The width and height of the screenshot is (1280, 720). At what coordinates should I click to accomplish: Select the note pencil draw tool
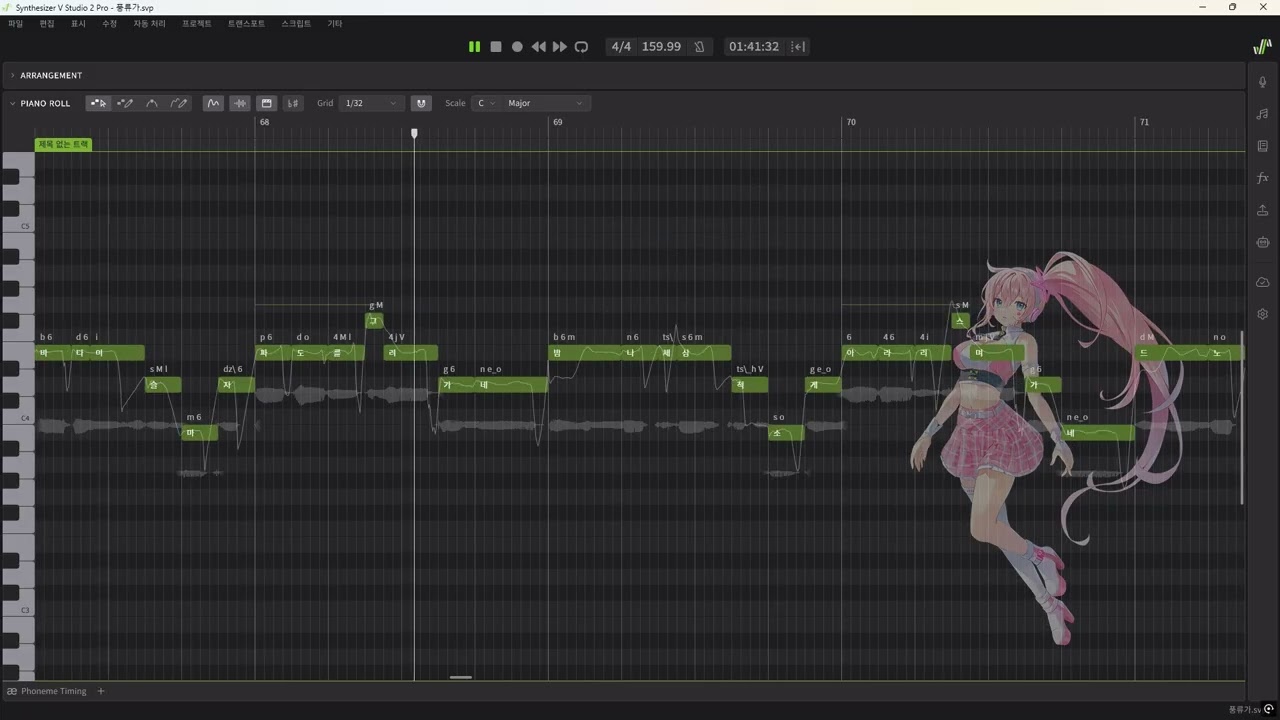click(125, 103)
